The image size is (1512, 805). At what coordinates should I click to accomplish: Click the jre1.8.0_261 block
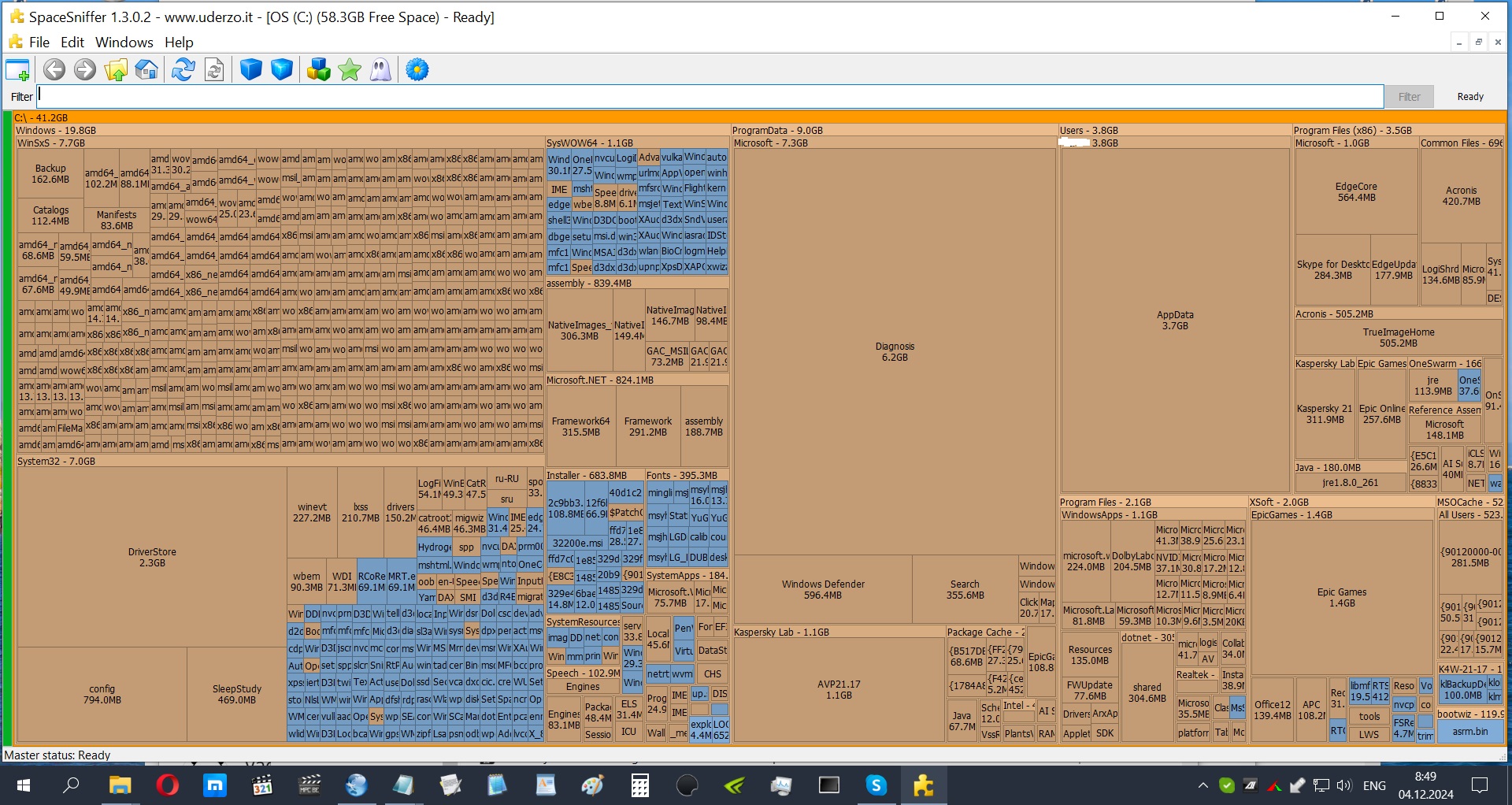point(1351,483)
